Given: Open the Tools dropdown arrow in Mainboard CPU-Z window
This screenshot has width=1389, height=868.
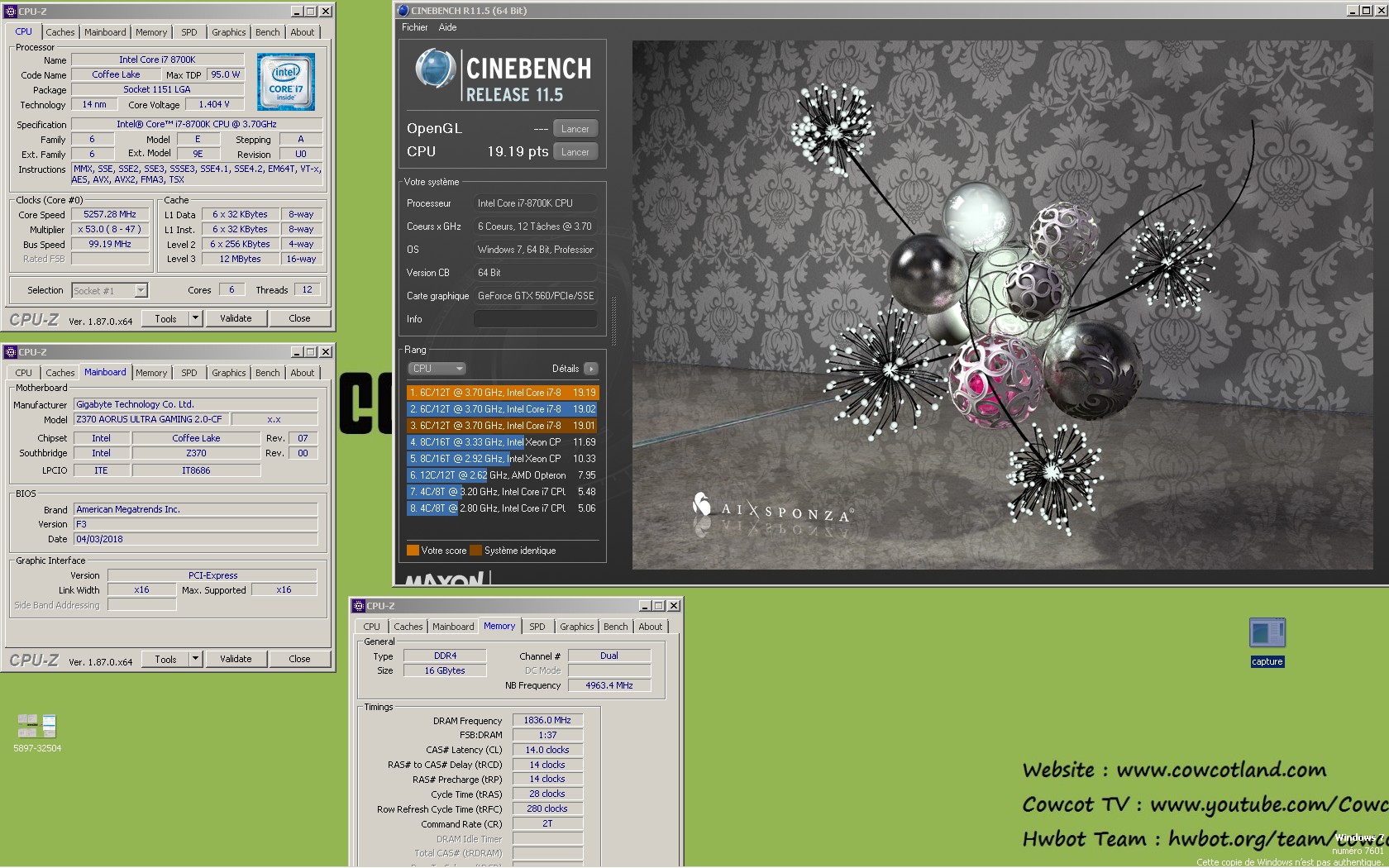Looking at the screenshot, I should coord(196,659).
